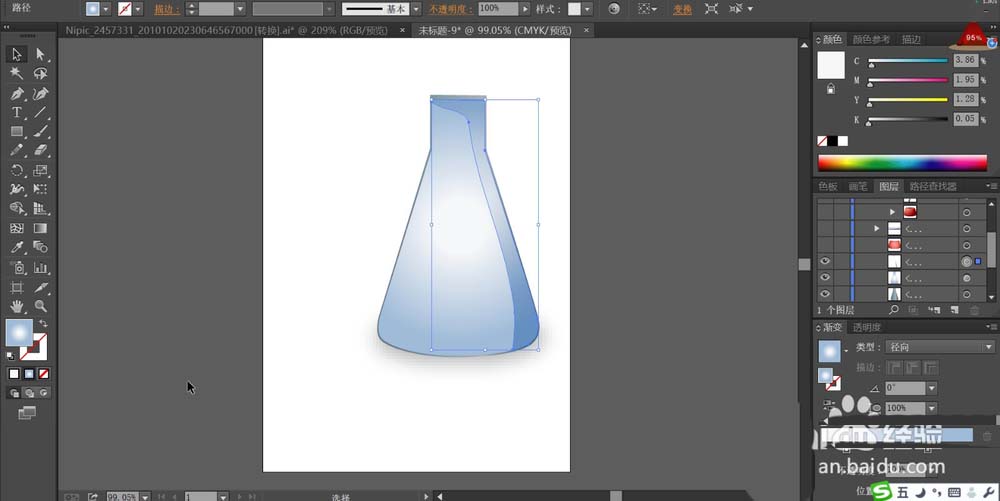Select the Rectangle tool

[x=17, y=132]
